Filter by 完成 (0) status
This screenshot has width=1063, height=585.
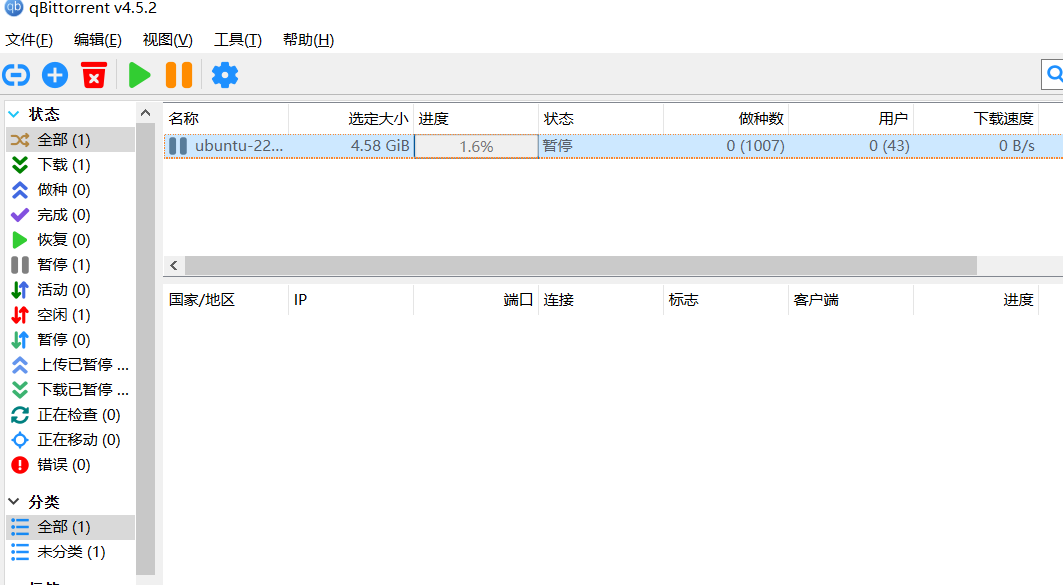pos(71,215)
